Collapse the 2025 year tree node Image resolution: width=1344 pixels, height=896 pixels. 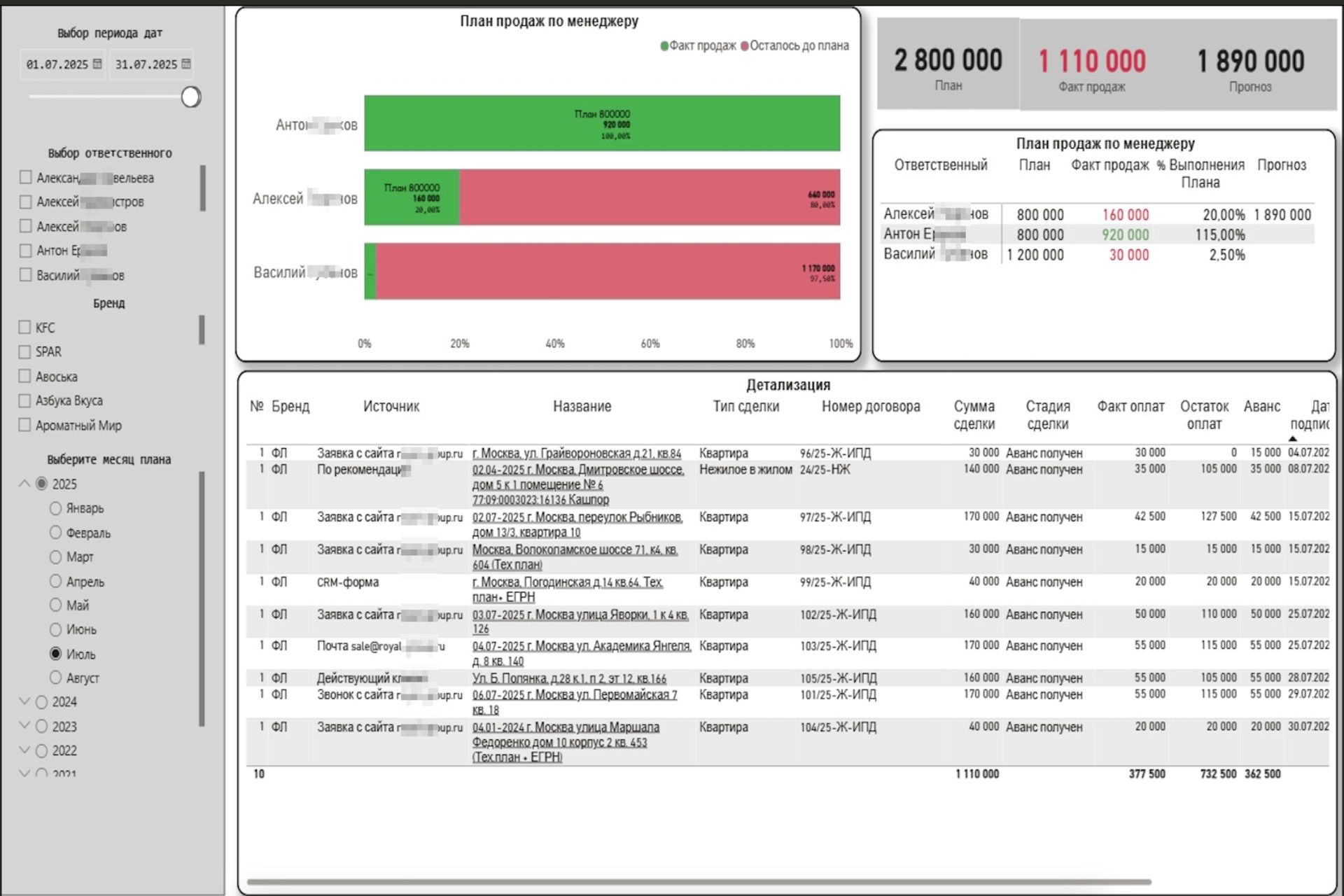tap(24, 483)
